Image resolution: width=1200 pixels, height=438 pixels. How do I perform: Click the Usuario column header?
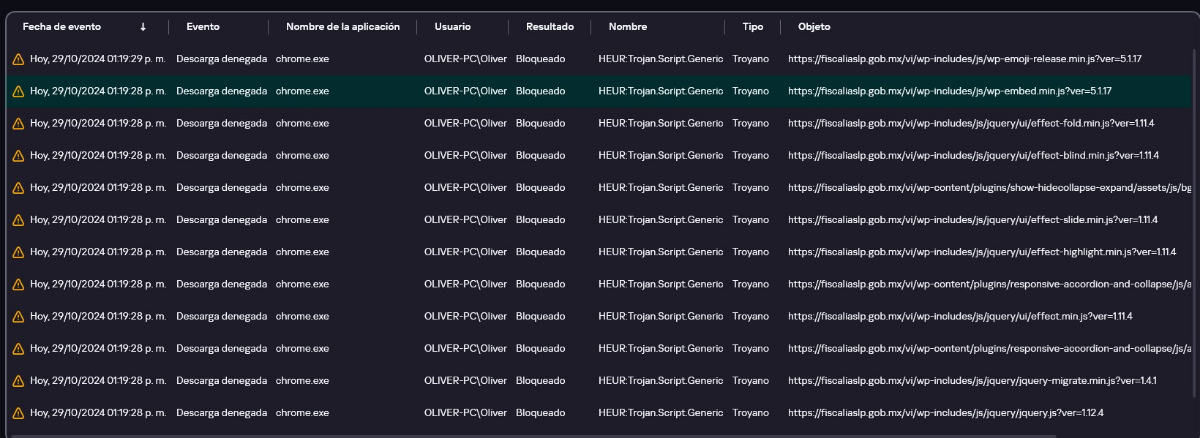(453, 27)
